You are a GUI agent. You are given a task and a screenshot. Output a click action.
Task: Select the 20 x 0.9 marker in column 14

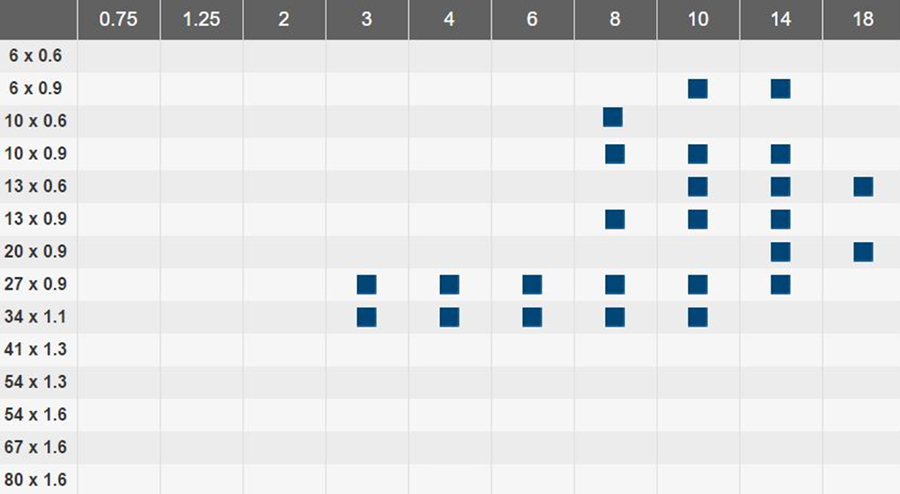[781, 252]
